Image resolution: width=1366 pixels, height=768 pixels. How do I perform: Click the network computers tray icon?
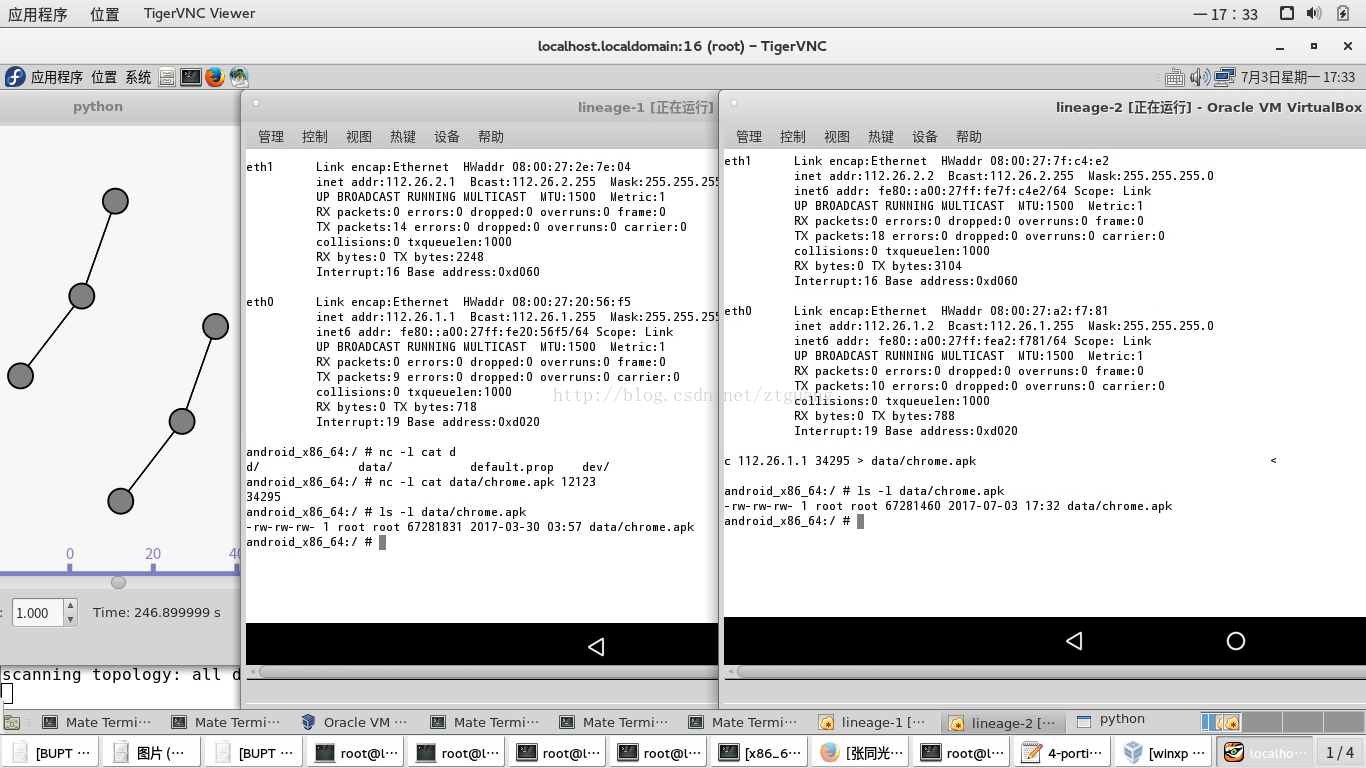click(x=1225, y=77)
